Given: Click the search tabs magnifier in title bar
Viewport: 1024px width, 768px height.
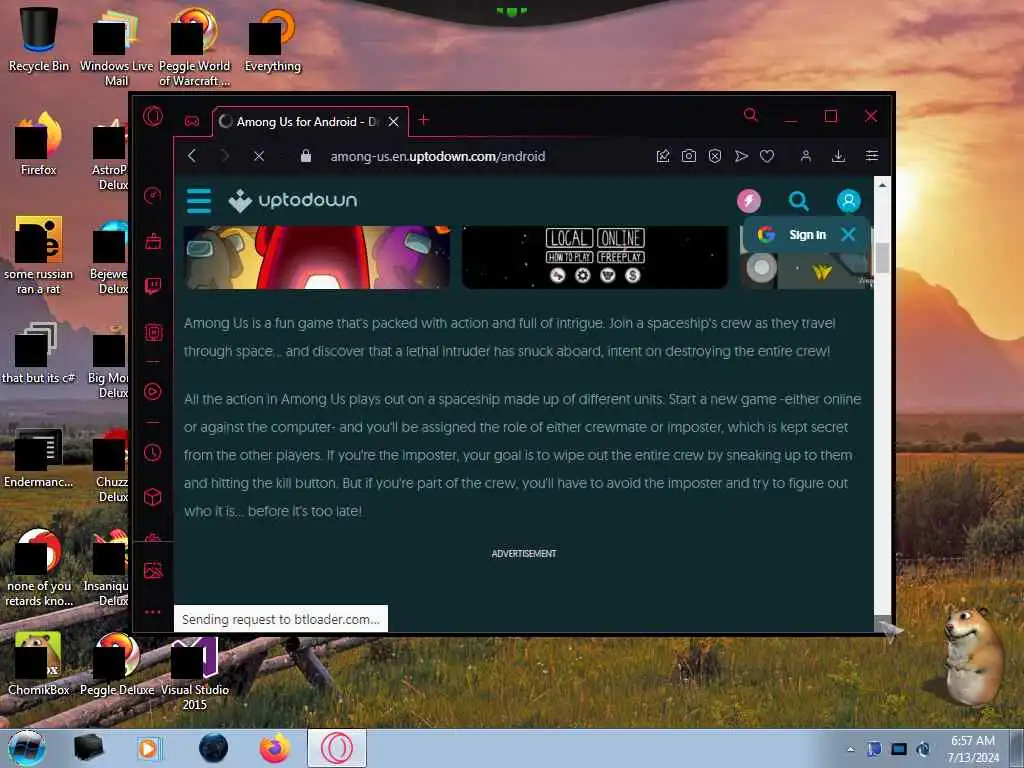Looking at the screenshot, I should (x=751, y=116).
